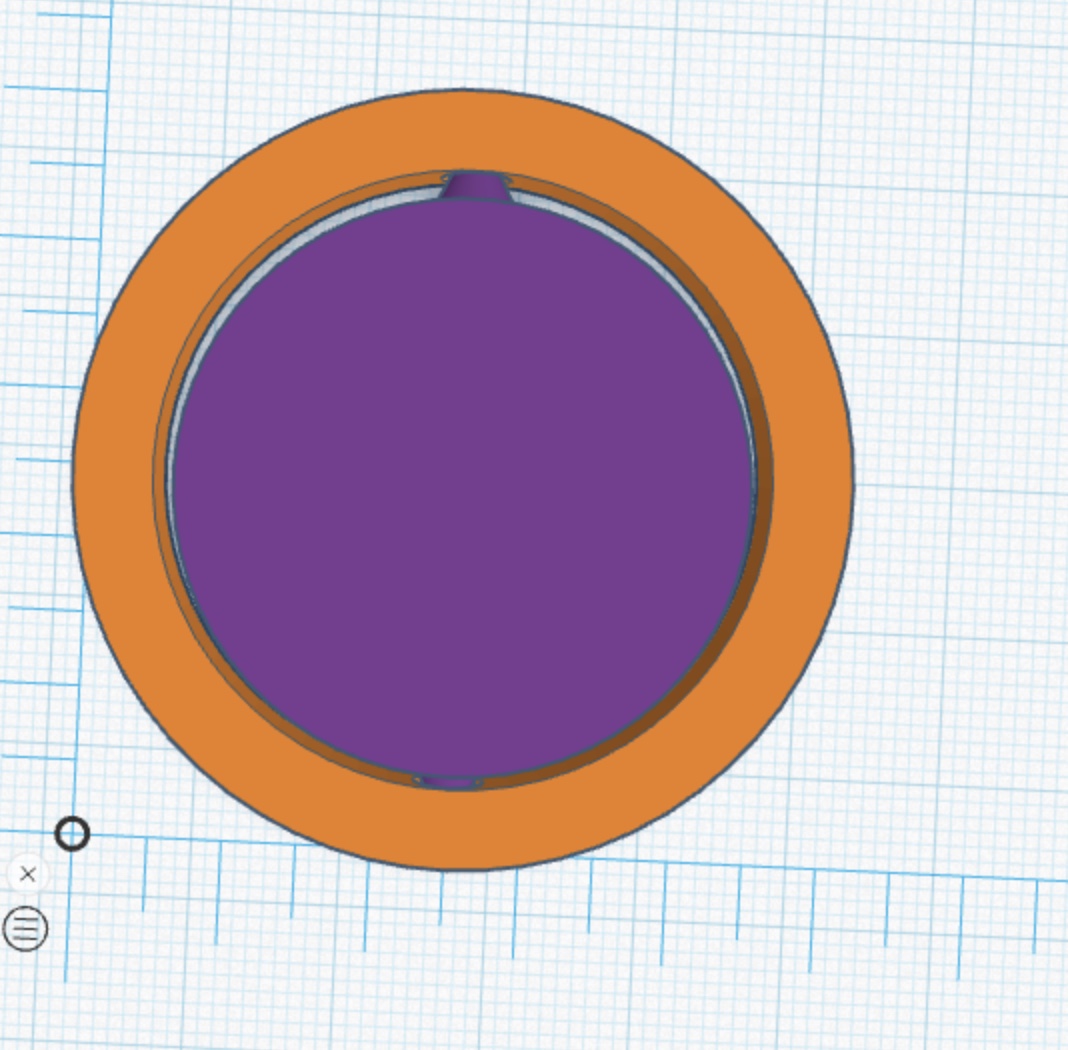Screen dimensions: 1068x1050
Task: Select the small notch at disc bottom
Action: 448,781
